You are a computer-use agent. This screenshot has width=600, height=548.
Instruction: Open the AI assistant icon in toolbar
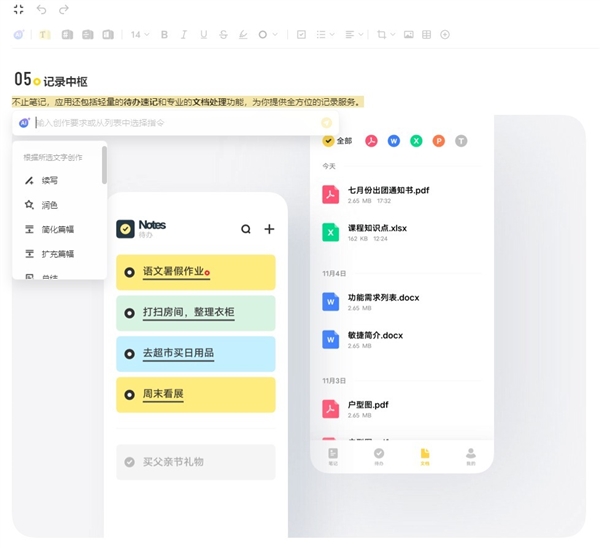click(x=19, y=34)
